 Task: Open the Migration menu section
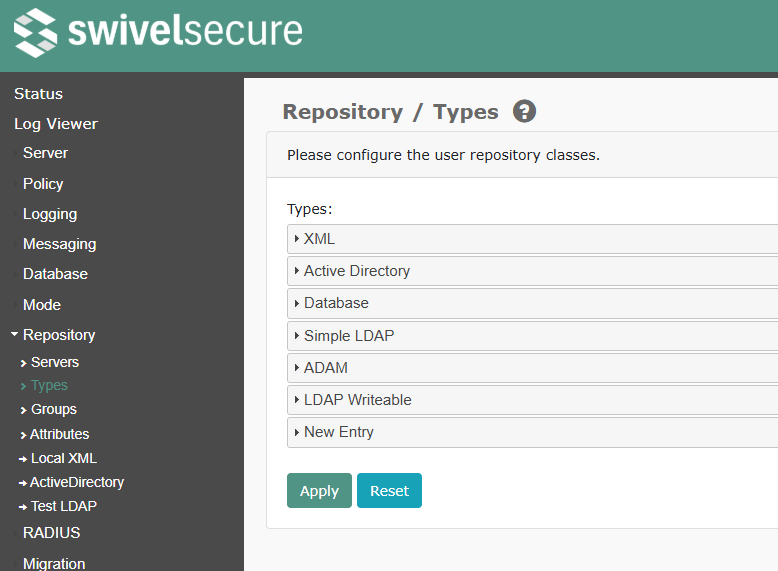coord(54,564)
